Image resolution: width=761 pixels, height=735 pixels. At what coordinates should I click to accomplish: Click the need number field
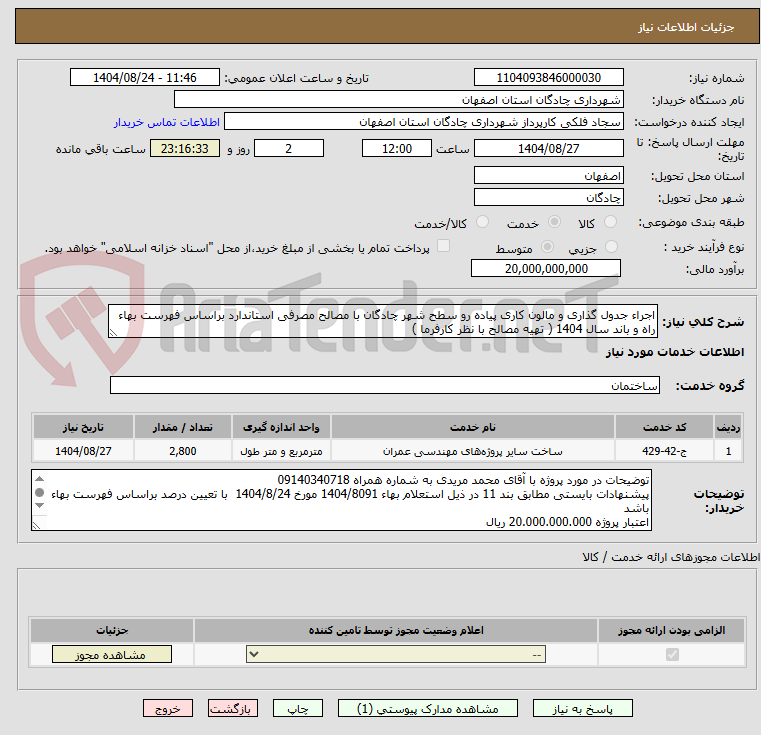click(x=548, y=78)
